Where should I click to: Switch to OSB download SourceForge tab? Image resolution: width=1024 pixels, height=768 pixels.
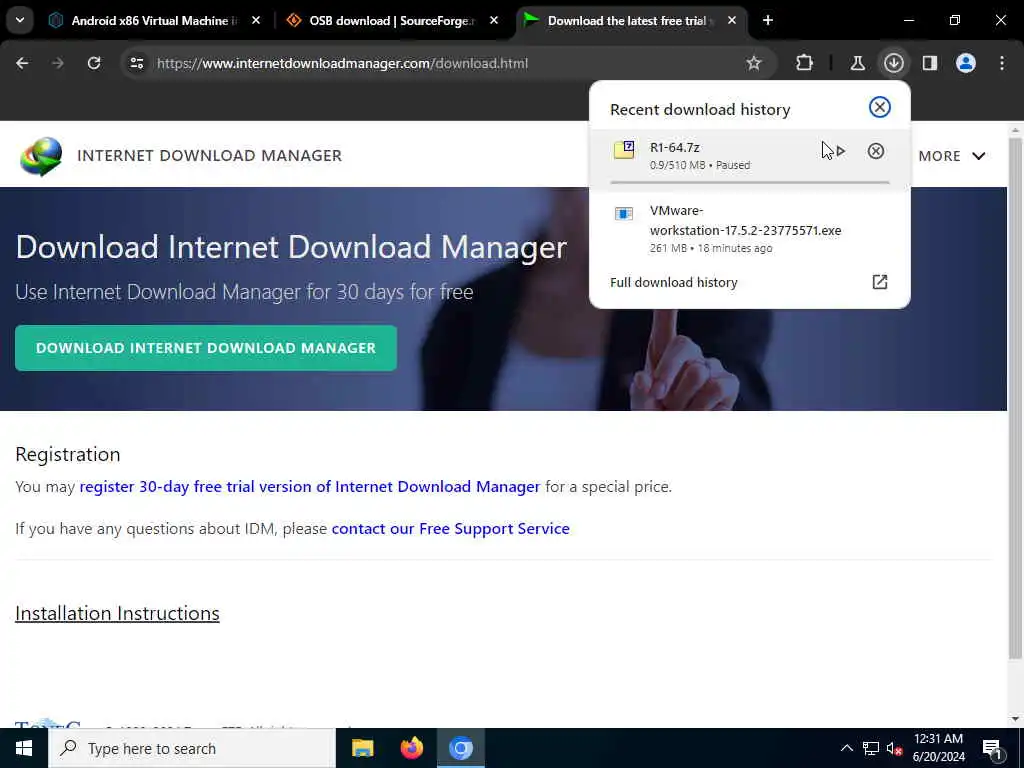[x=392, y=20]
